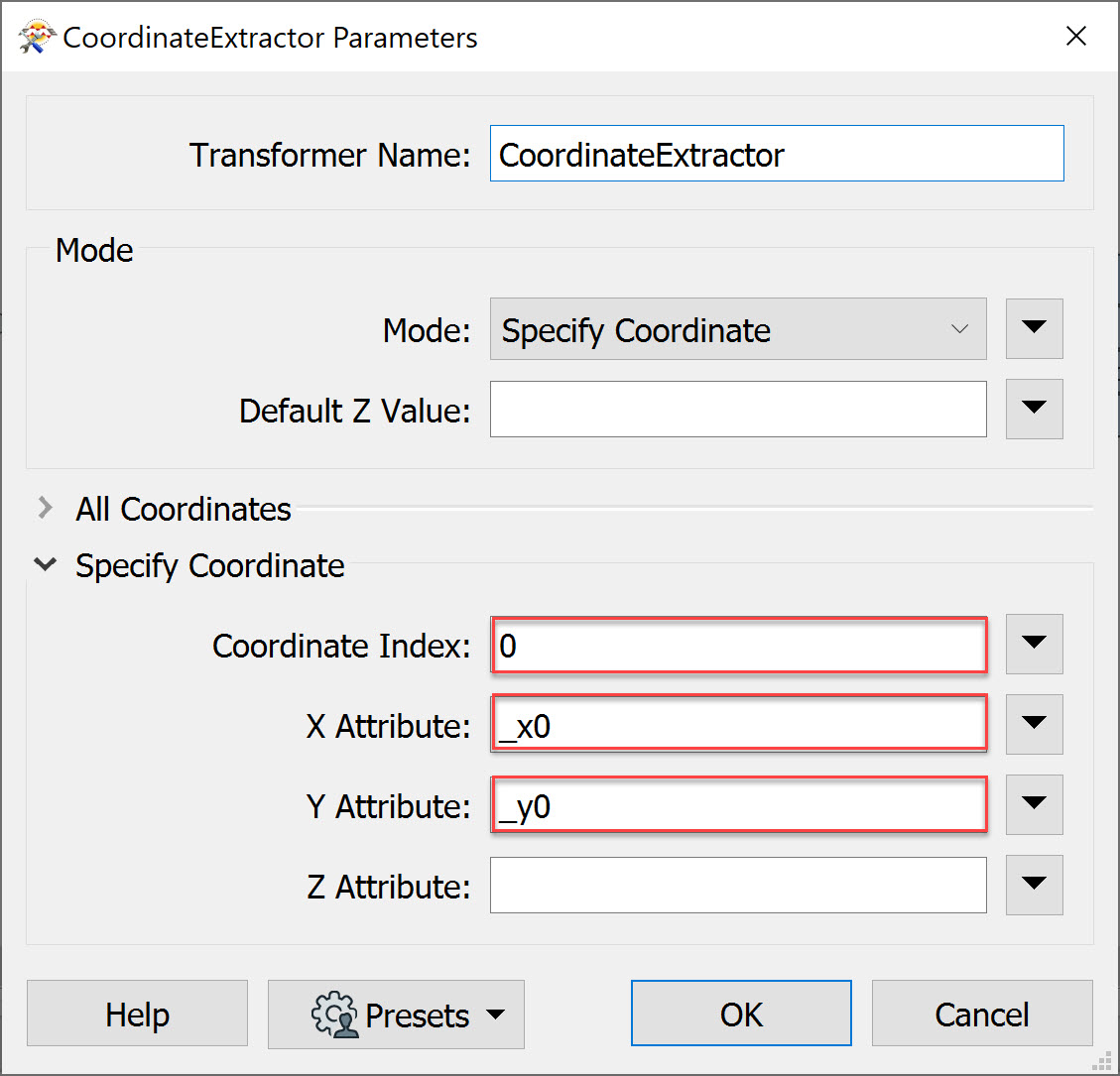The width and height of the screenshot is (1120, 1076).
Task: Cancel the parameter changes
Action: tap(982, 1013)
